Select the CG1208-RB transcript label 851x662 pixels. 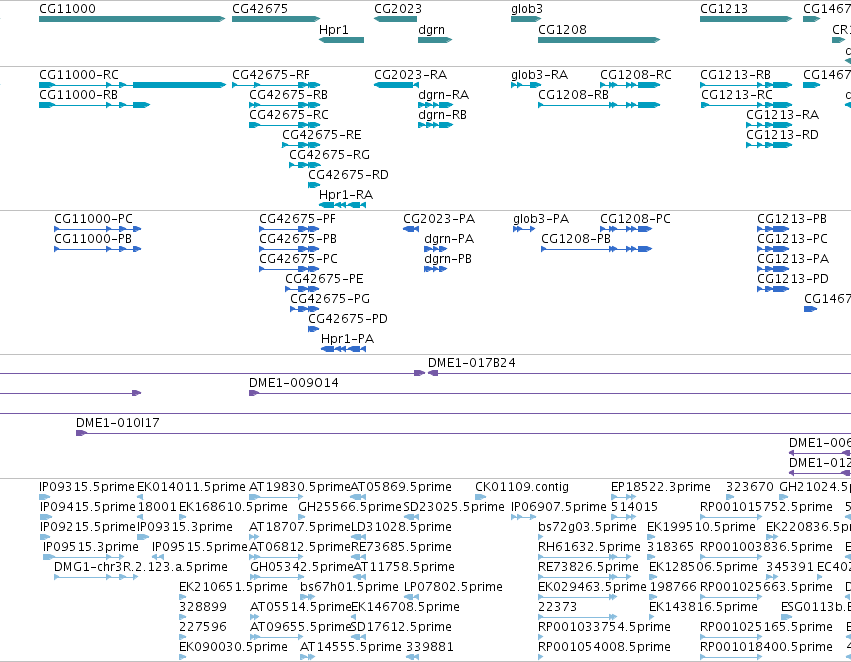tap(574, 95)
